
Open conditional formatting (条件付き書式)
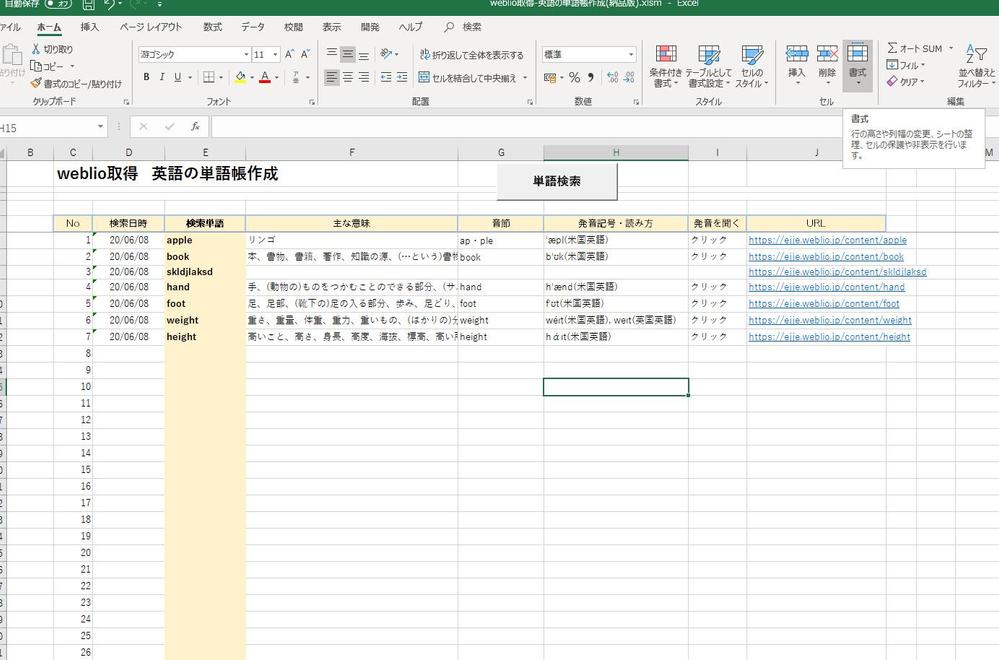(x=666, y=66)
